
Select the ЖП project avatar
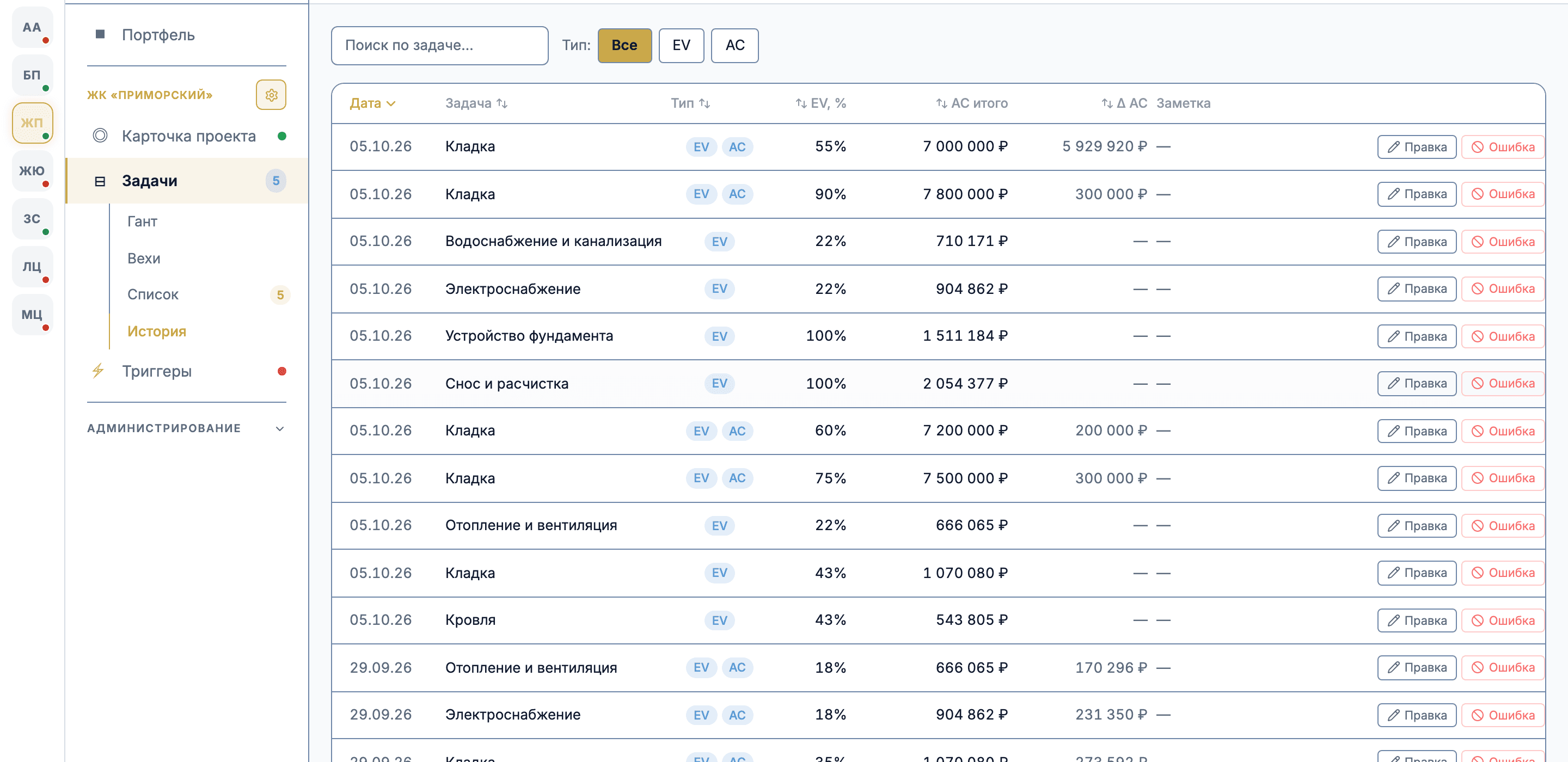coord(32,123)
